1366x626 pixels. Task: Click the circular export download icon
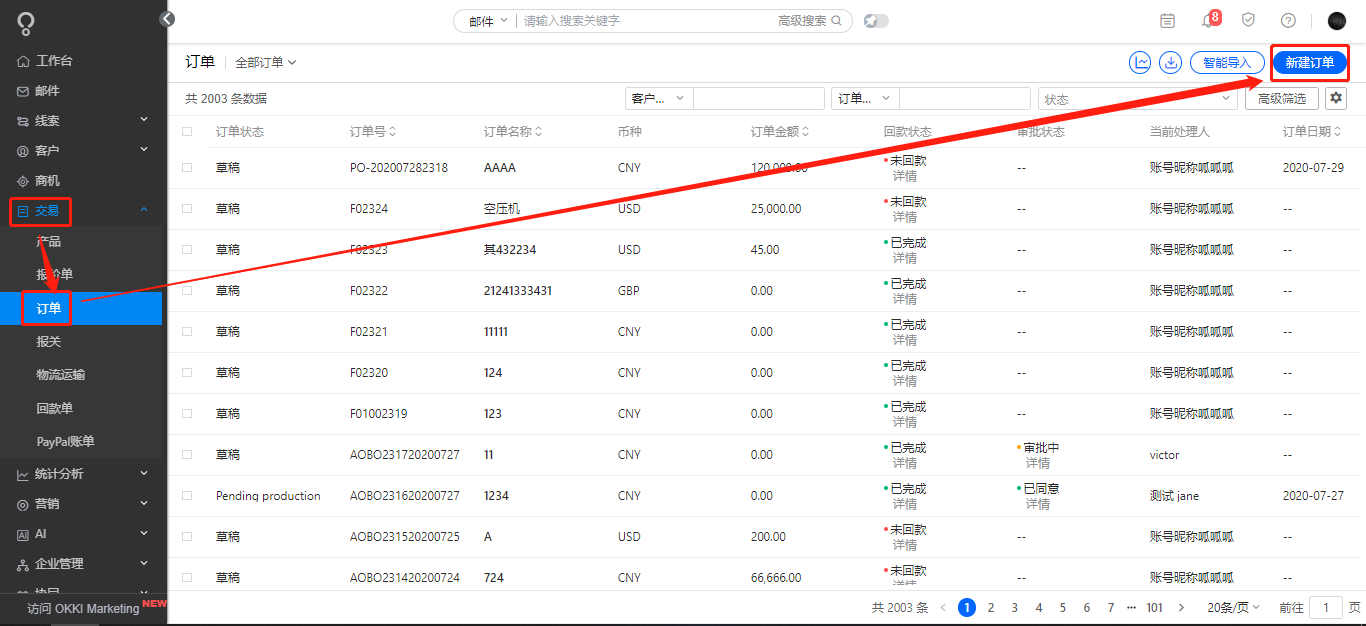pos(1170,62)
